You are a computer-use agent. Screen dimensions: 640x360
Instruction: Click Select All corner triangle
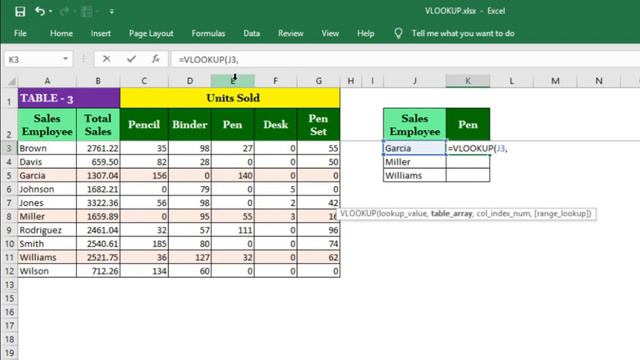pyautogui.click(x=11, y=81)
